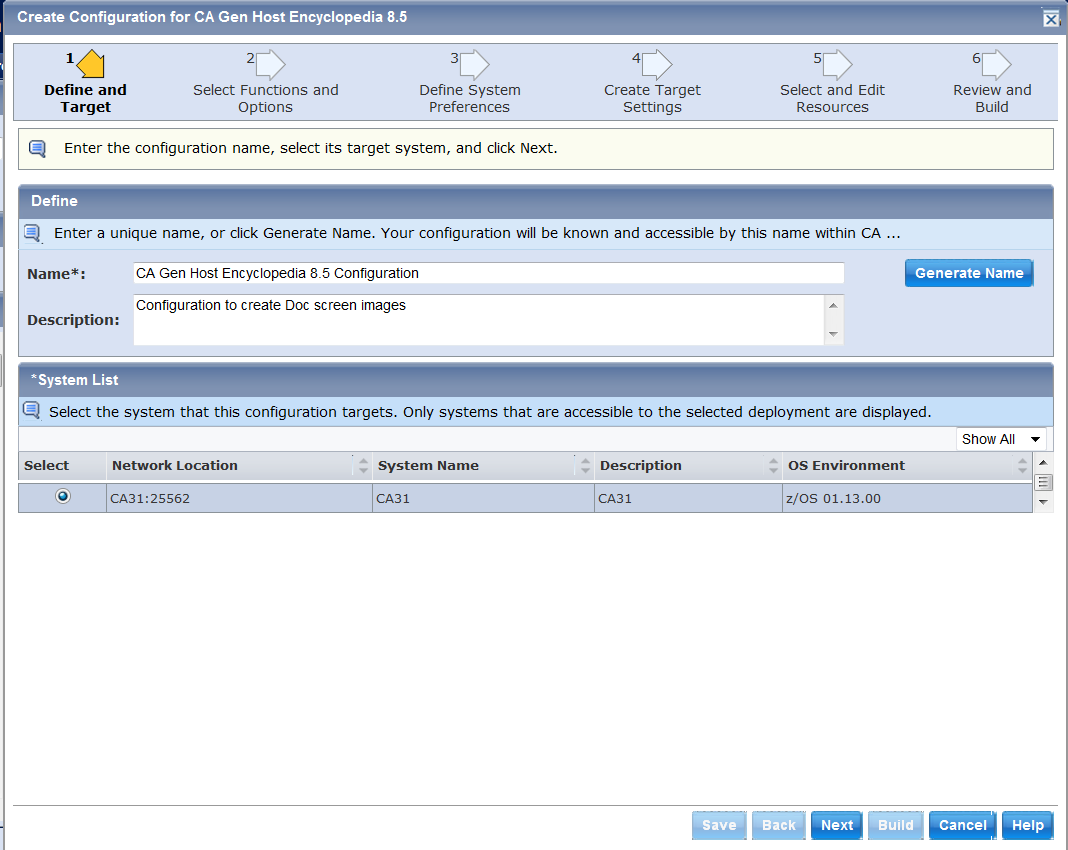
Task: Sort by the OS Environment column
Action: click(1022, 466)
